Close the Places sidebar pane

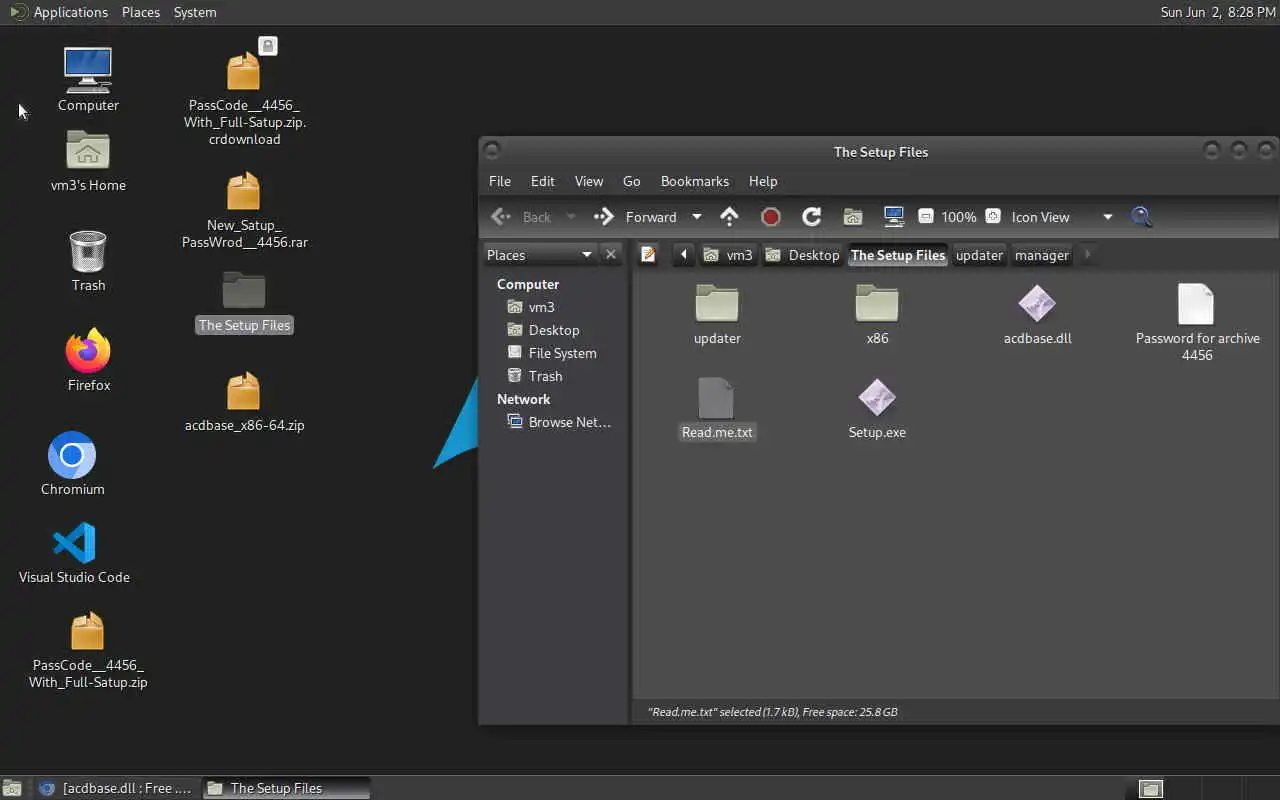(611, 255)
